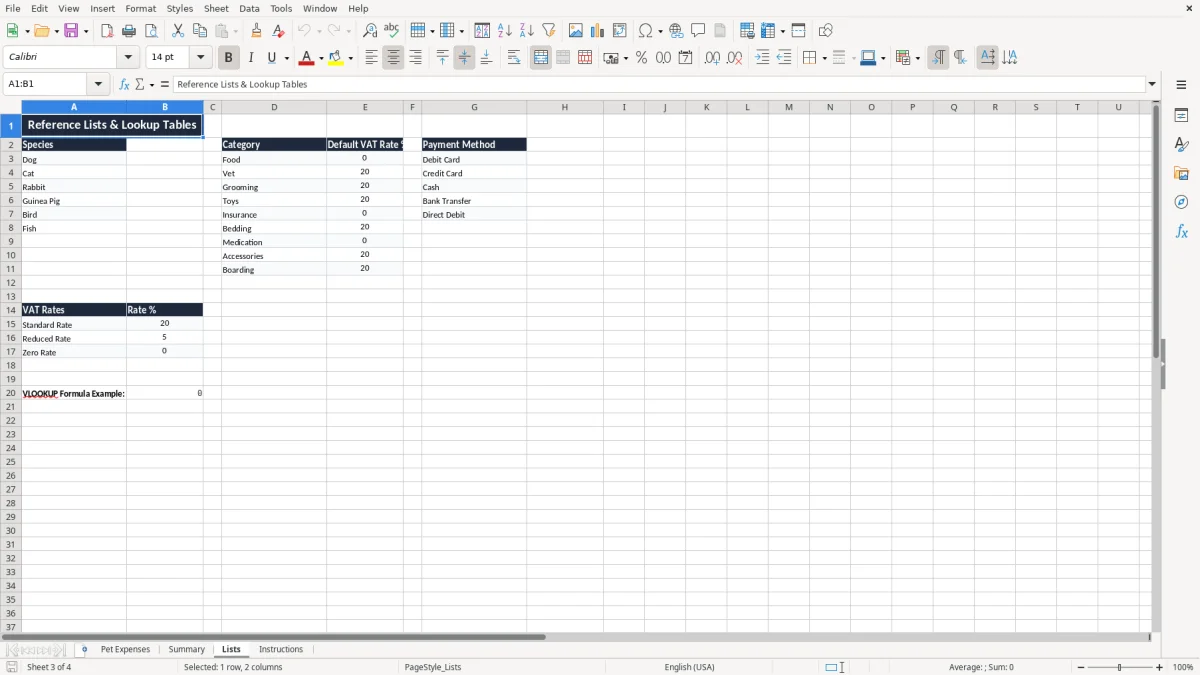This screenshot has height=675, width=1200.
Task: Toggle Center Horizontally alignment
Action: coord(393,58)
